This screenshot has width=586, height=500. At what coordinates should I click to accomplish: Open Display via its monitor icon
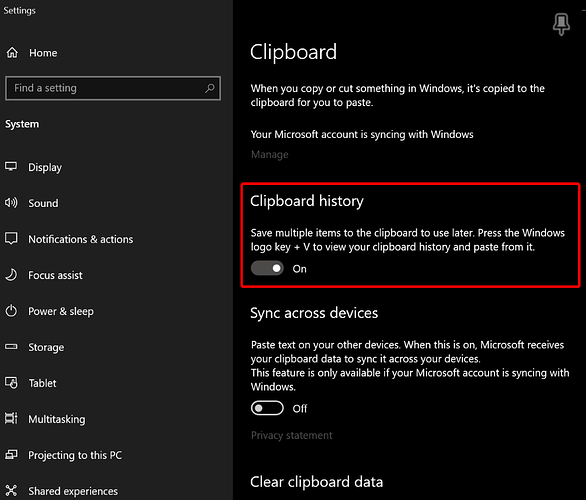tap(11, 166)
